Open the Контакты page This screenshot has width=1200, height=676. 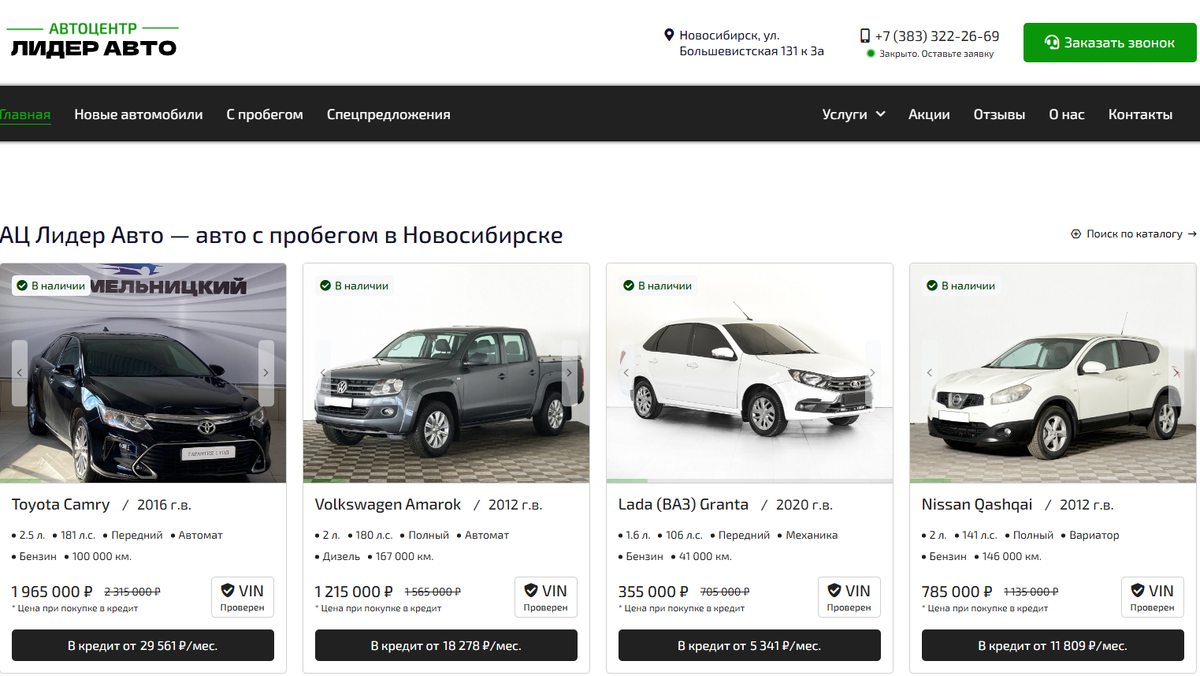click(1140, 114)
